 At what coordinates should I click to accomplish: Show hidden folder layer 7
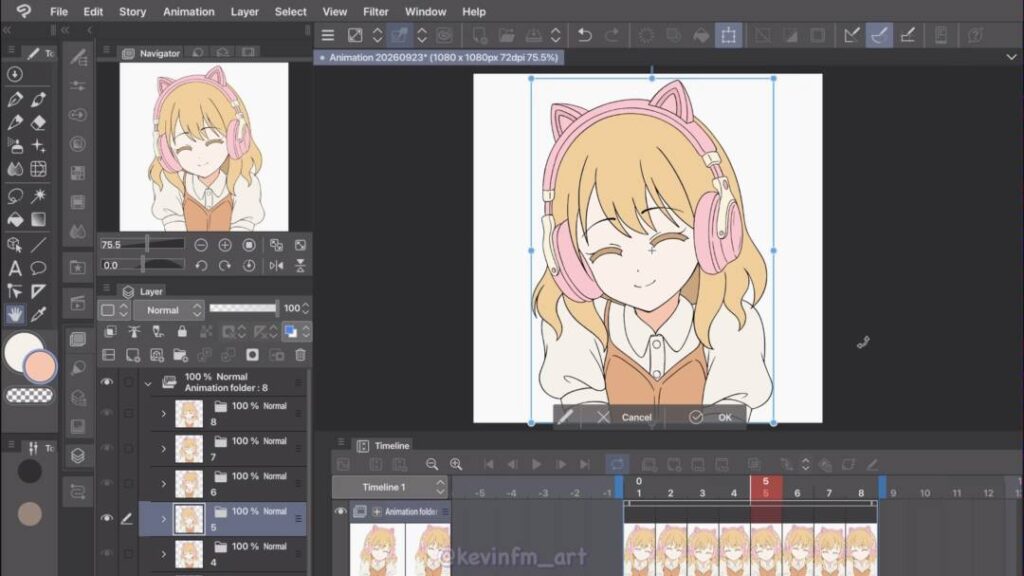point(106,449)
